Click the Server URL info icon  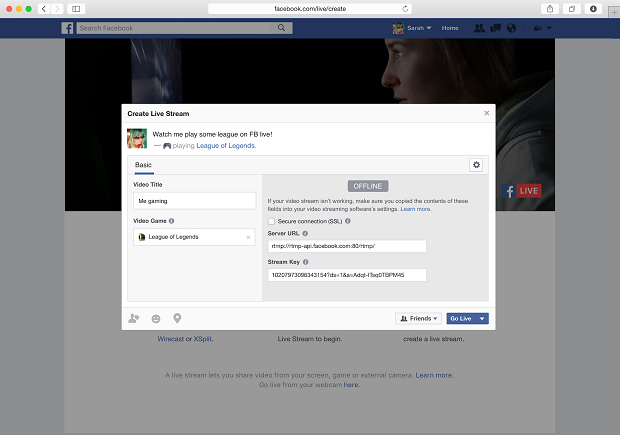coord(305,233)
